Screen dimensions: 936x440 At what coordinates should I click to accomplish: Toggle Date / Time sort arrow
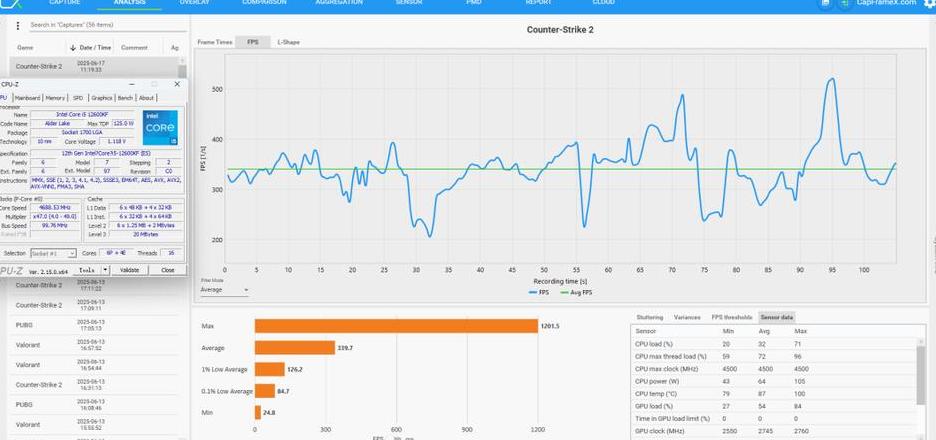point(73,47)
